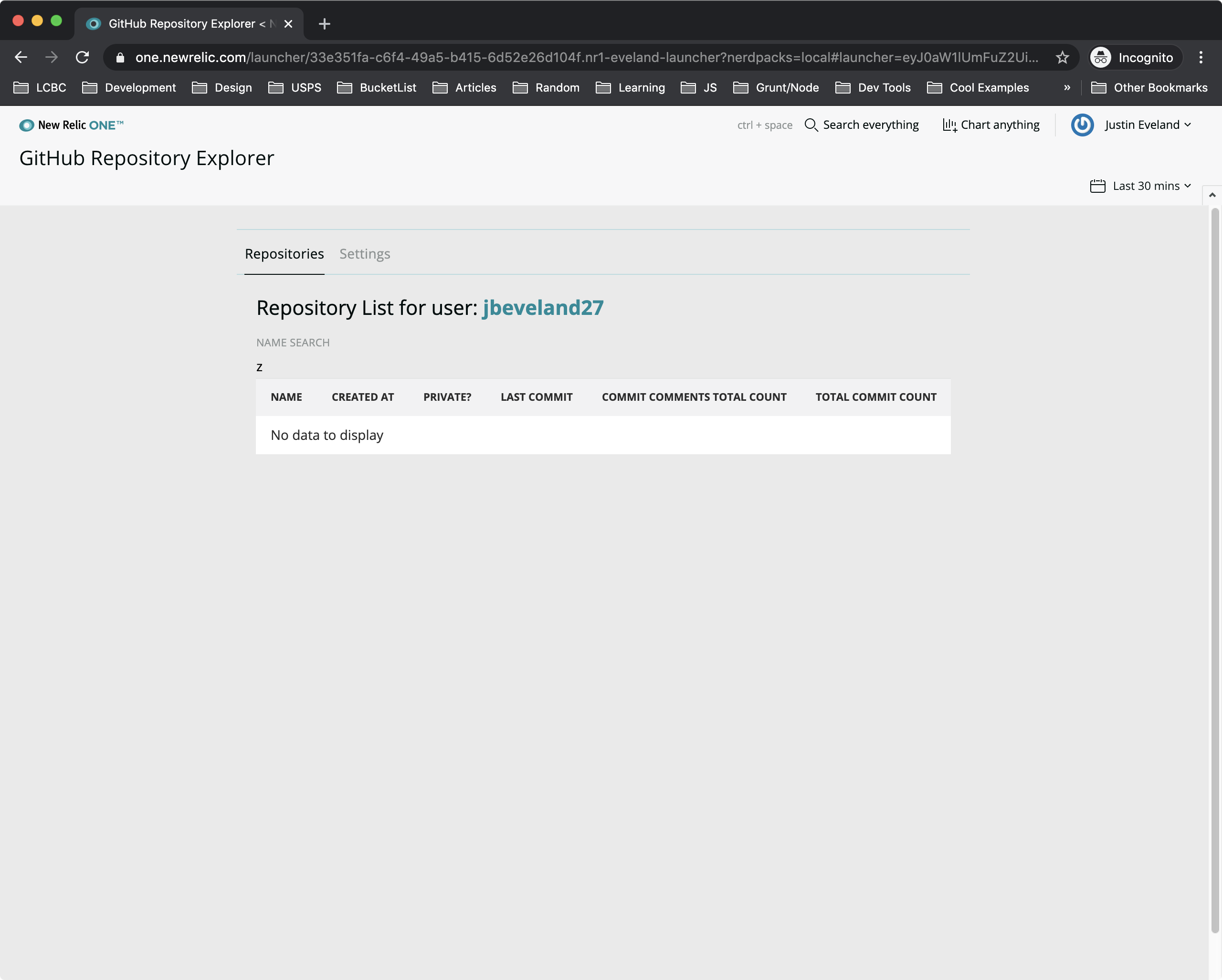This screenshot has height=980, width=1222.
Task: Expand the hidden bookmarks overflow chevron
Action: point(1067,88)
